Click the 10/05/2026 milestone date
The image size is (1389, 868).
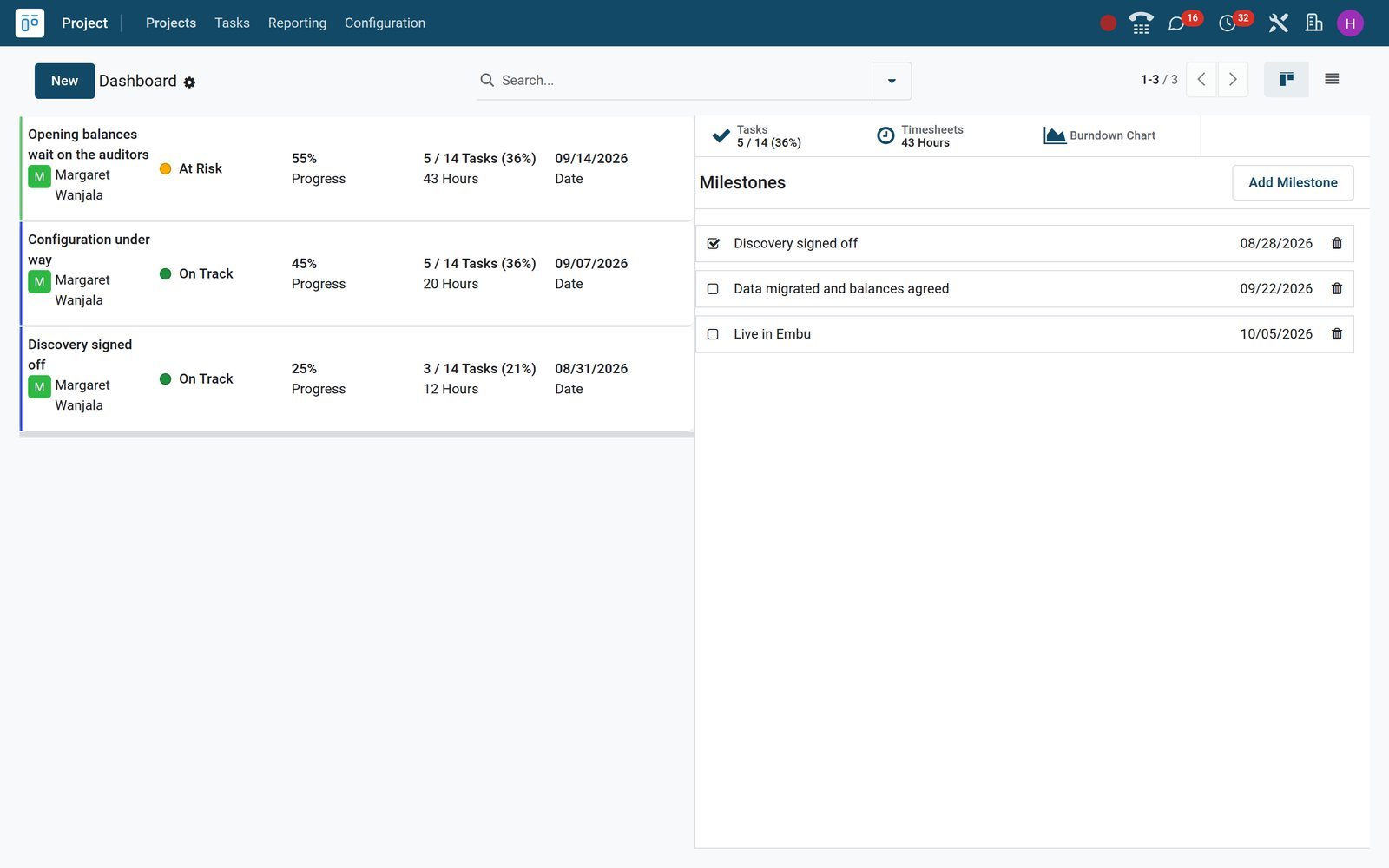point(1276,334)
